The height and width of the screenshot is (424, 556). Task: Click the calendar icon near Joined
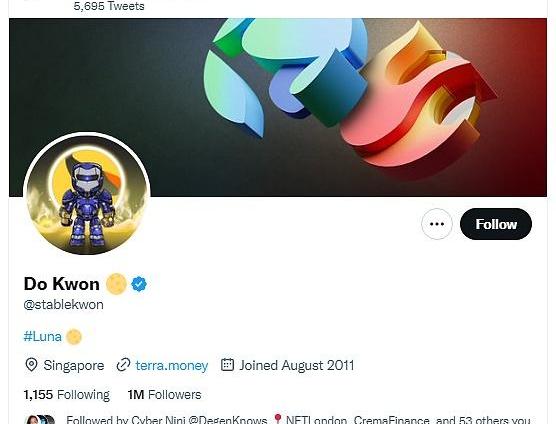click(227, 364)
